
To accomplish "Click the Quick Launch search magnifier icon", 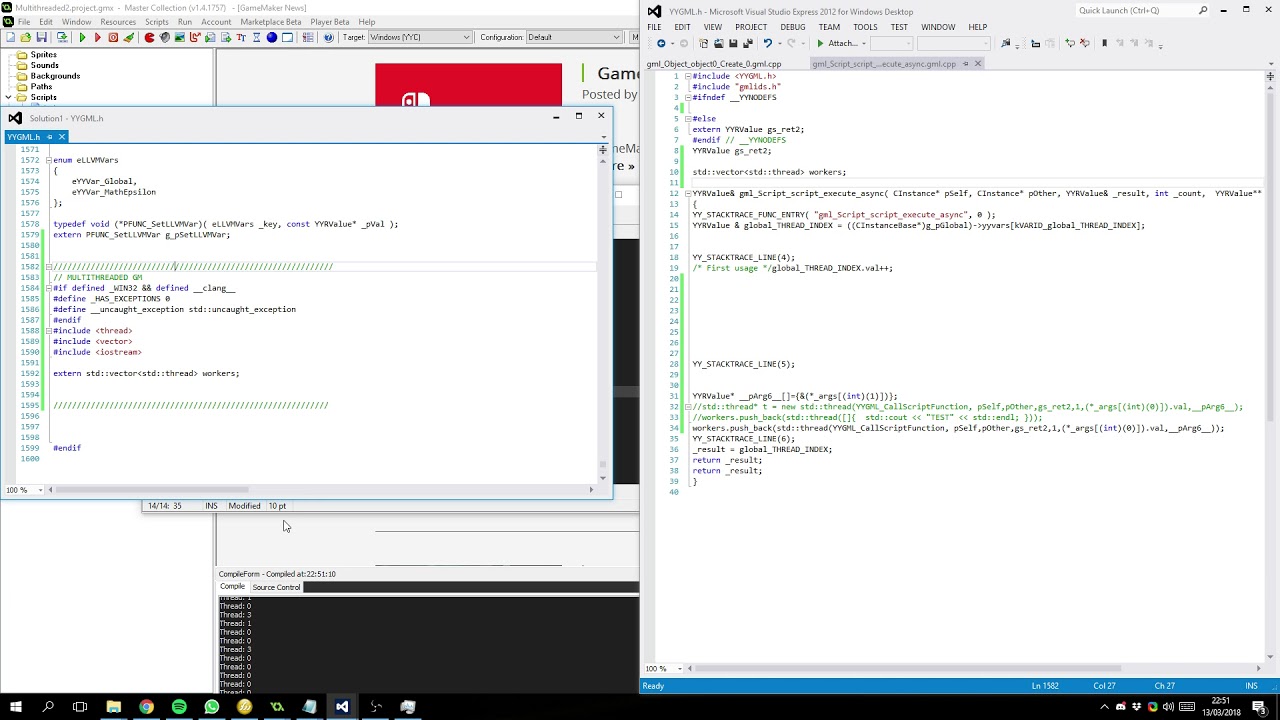I will pos(1203,10).
